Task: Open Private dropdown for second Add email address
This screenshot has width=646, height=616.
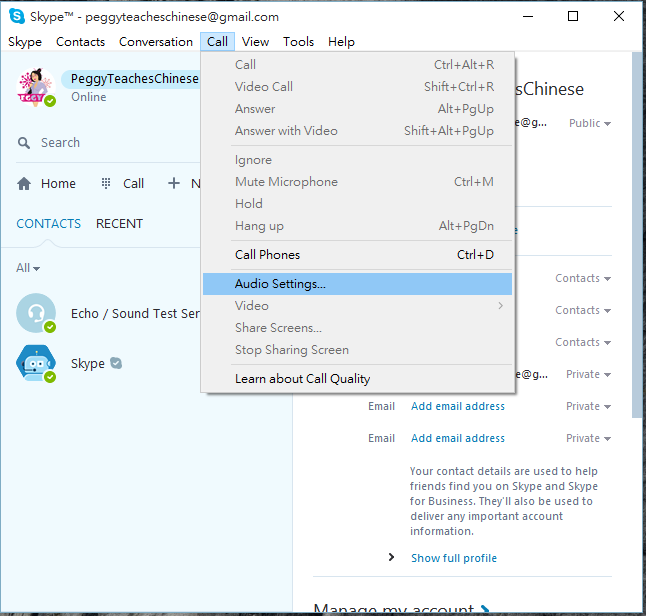Action: (588, 438)
